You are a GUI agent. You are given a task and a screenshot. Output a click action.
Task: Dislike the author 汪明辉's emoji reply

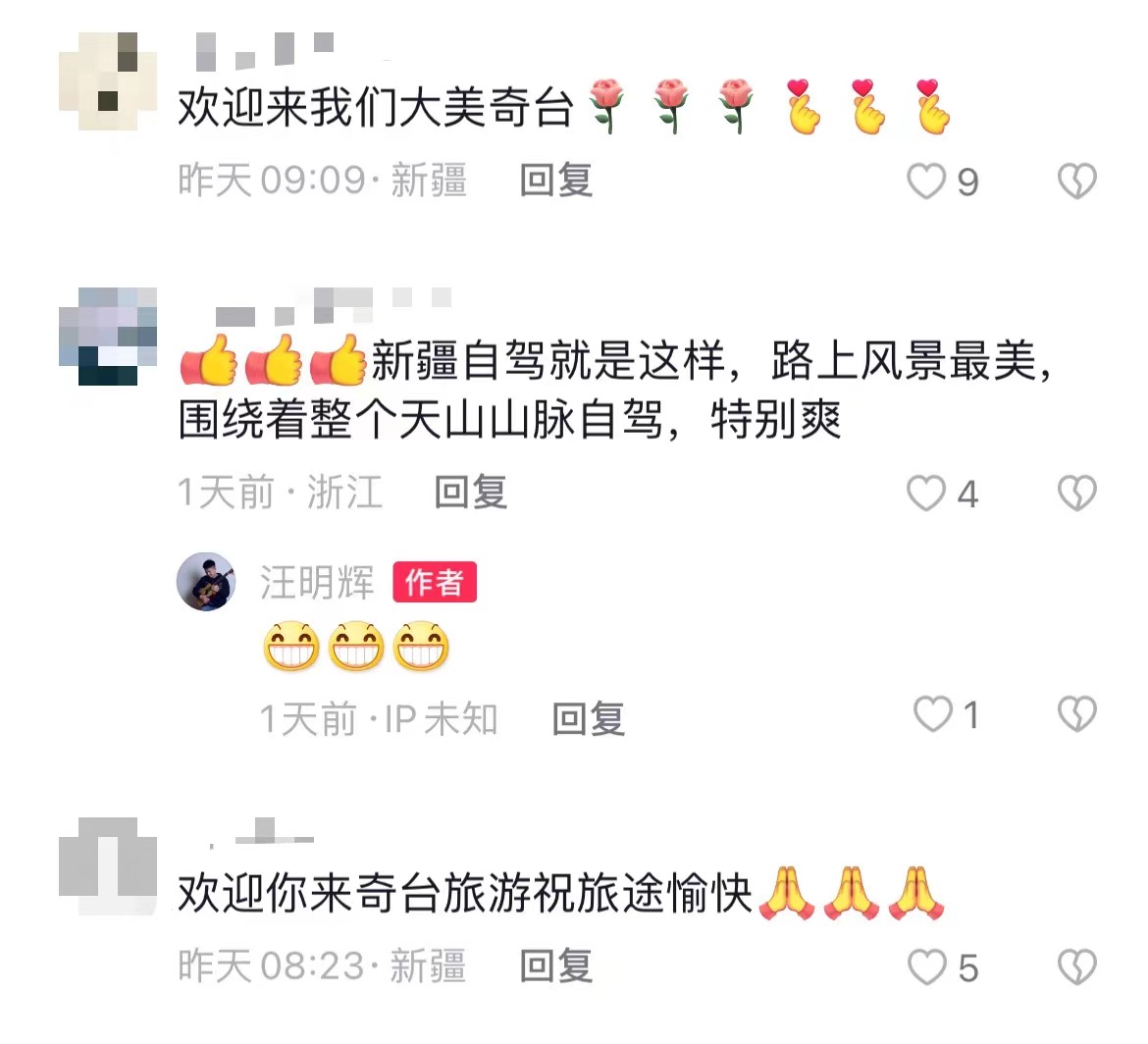[x=1077, y=713]
